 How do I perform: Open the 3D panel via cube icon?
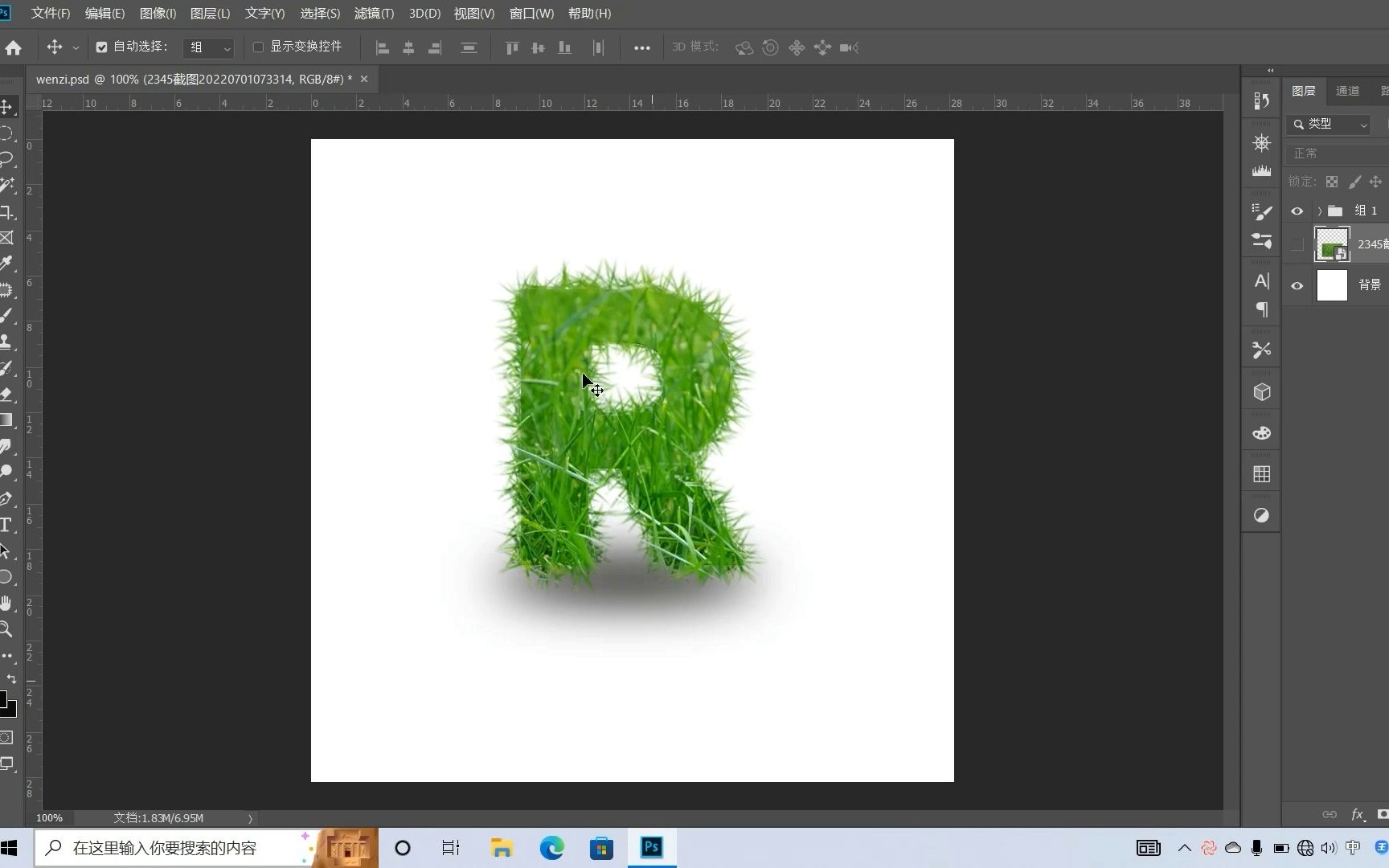pyautogui.click(x=1261, y=392)
